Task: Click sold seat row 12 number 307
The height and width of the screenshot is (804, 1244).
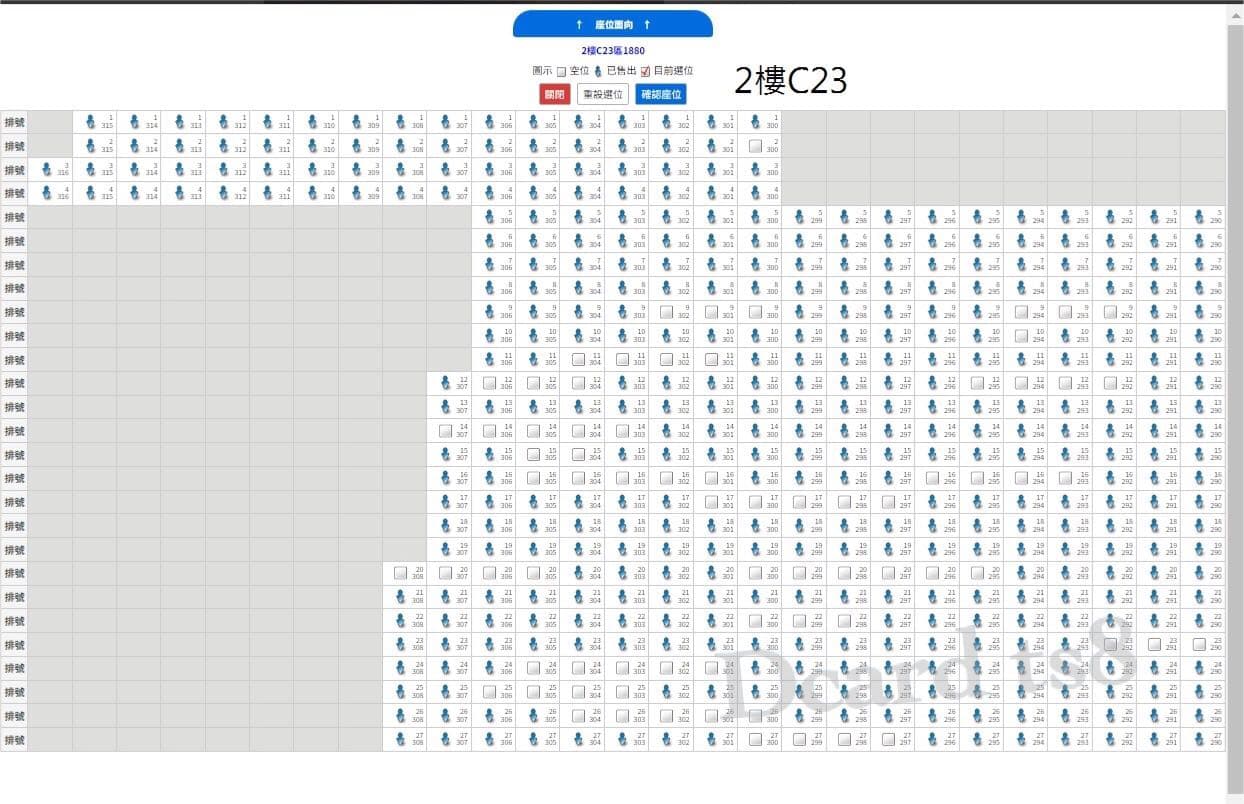Action: click(446, 383)
